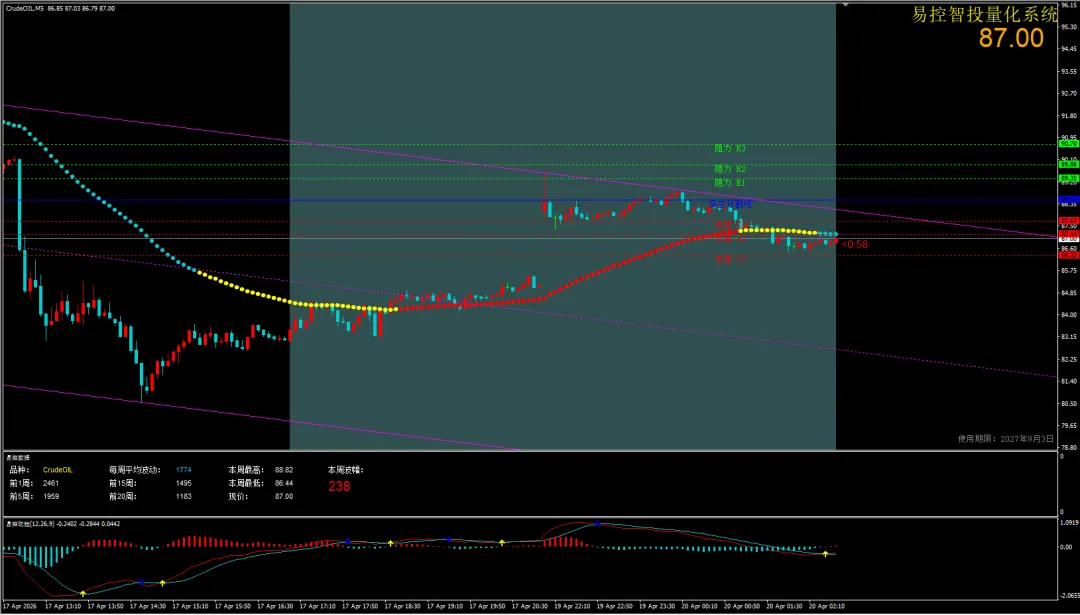Select the 前15周 value 1495
Viewport: 1080px width, 615px height.
(184, 483)
